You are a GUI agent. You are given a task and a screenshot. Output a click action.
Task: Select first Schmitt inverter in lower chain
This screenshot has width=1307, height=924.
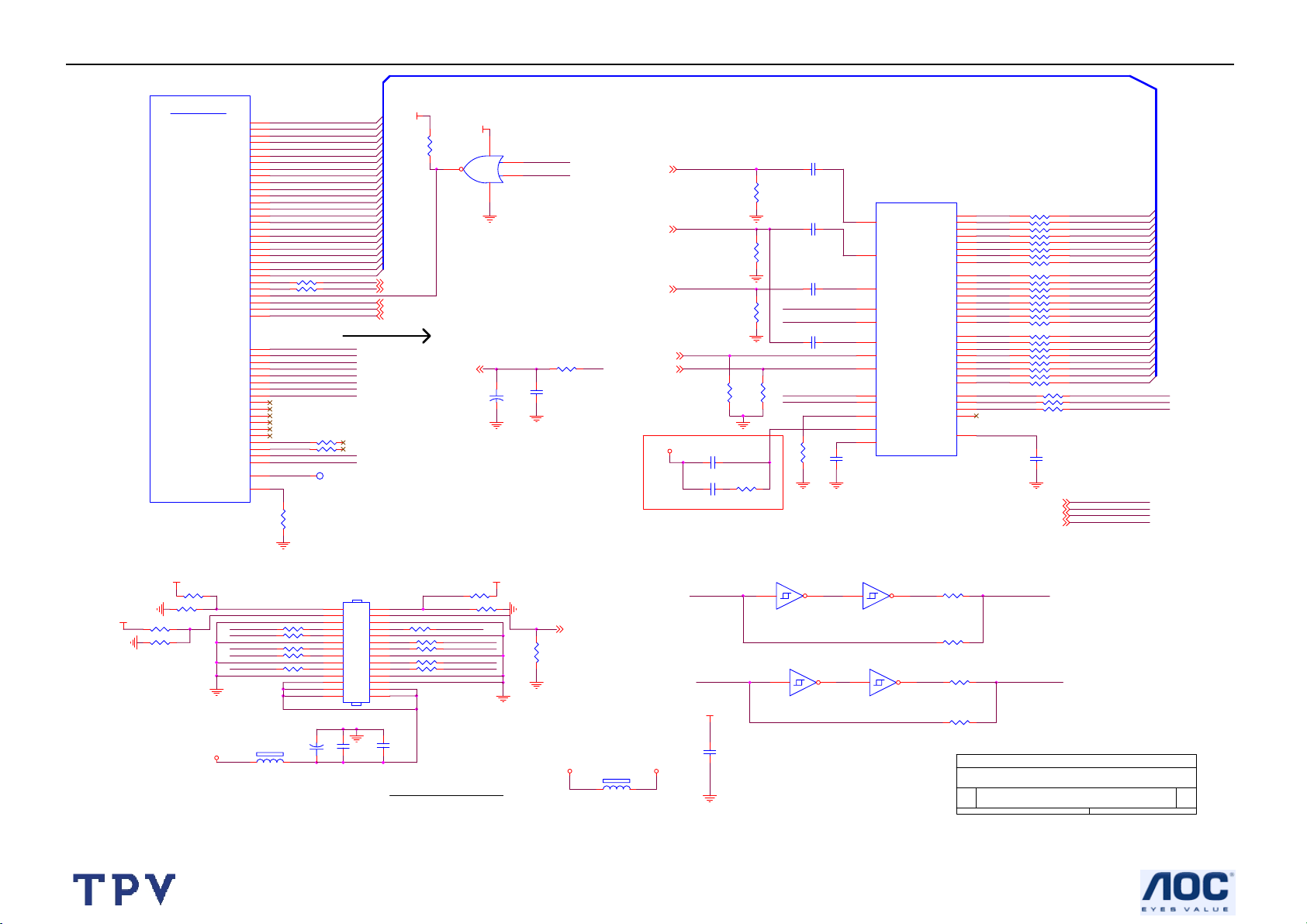(803, 683)
